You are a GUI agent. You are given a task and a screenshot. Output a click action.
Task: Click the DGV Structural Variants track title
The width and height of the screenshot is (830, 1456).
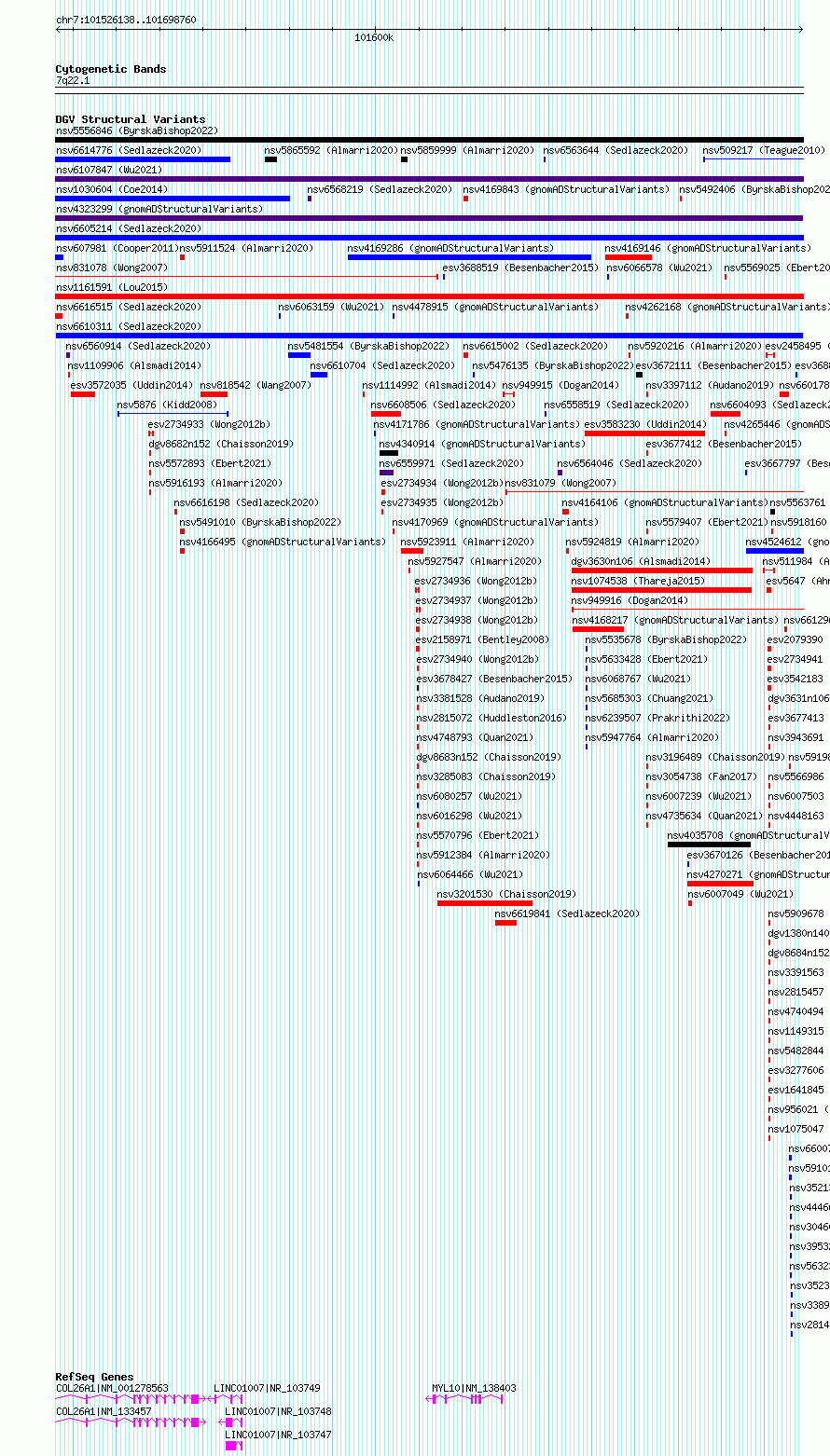[130, 119]
